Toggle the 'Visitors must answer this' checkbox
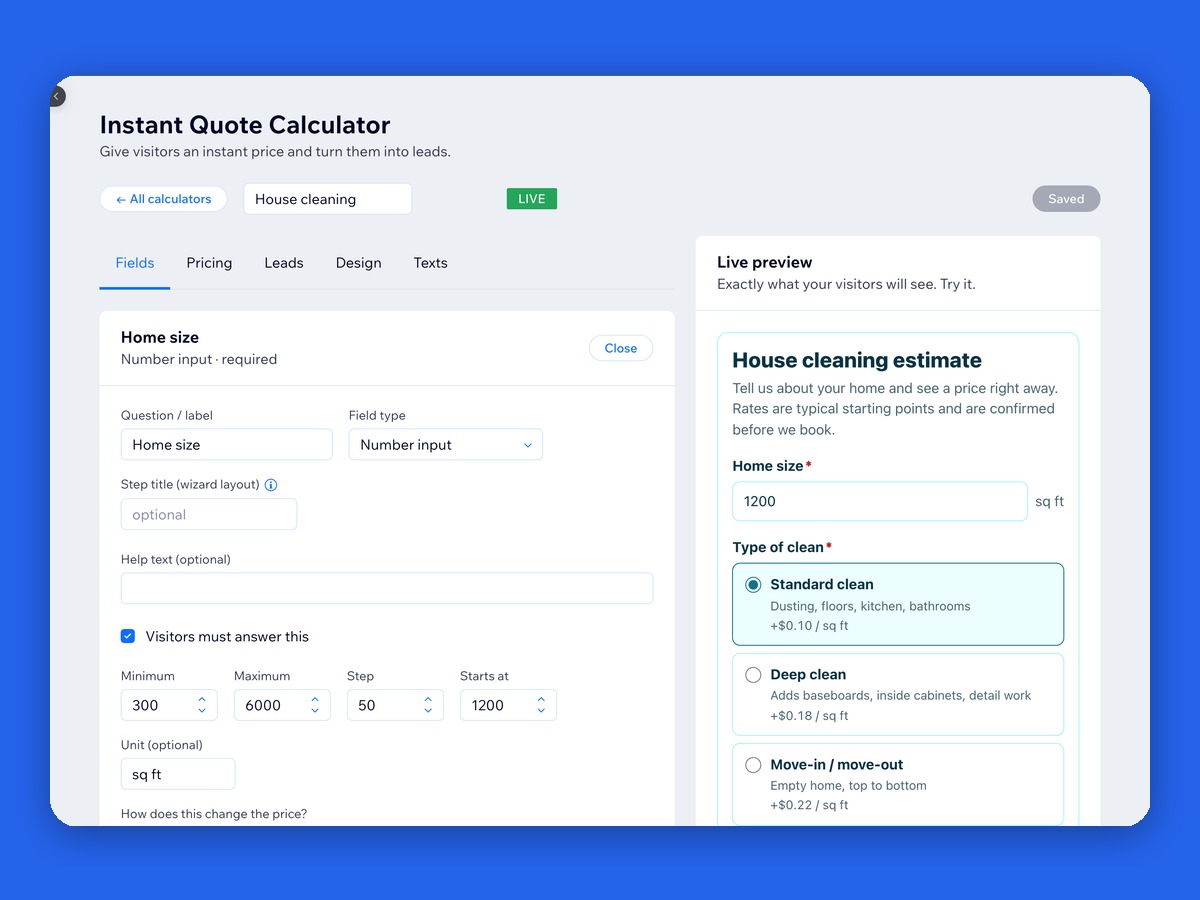 point(128,636)
